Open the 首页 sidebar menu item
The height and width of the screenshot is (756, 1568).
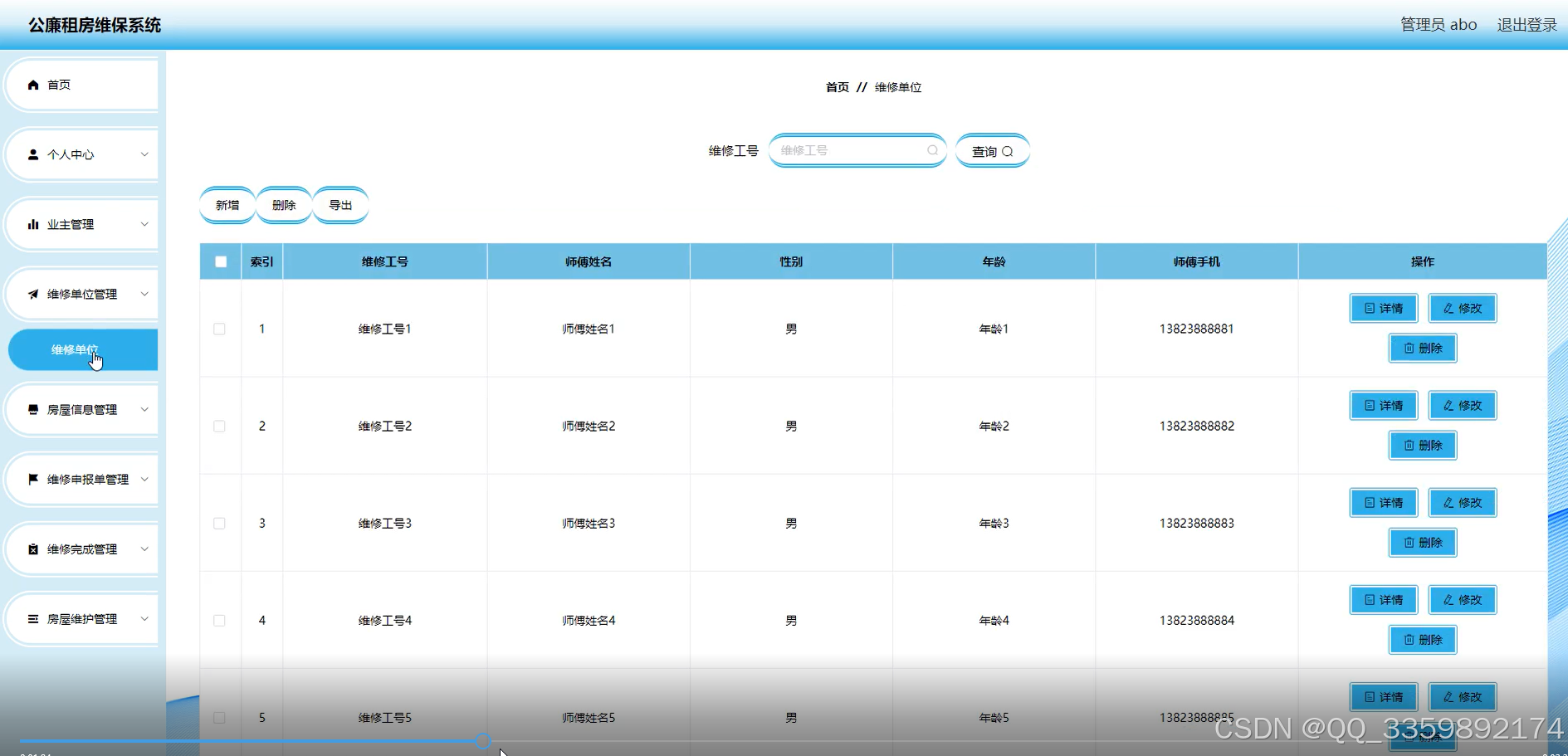(x=82, y=85)
